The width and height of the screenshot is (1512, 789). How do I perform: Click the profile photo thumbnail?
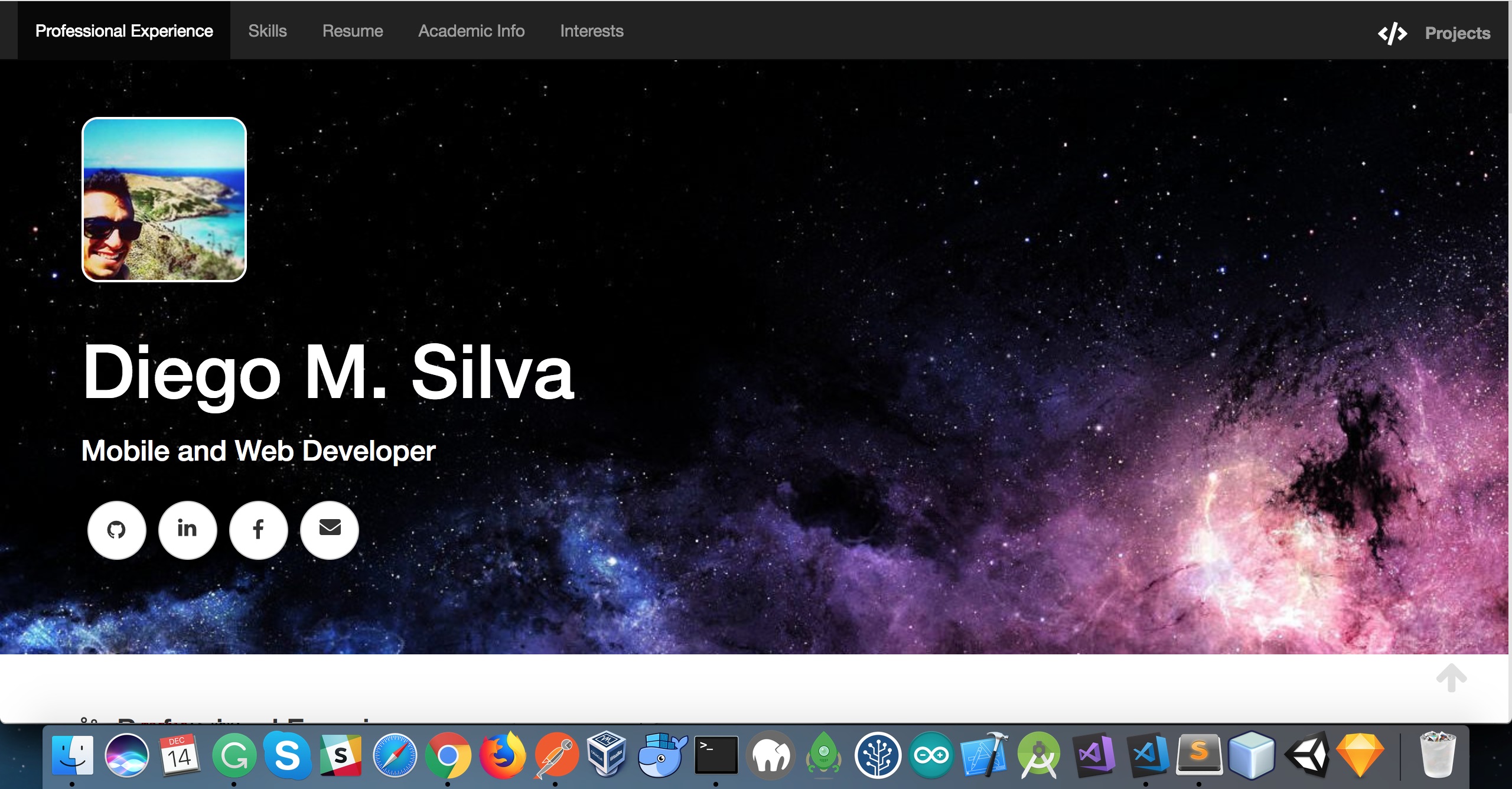(x=164, y=200)
